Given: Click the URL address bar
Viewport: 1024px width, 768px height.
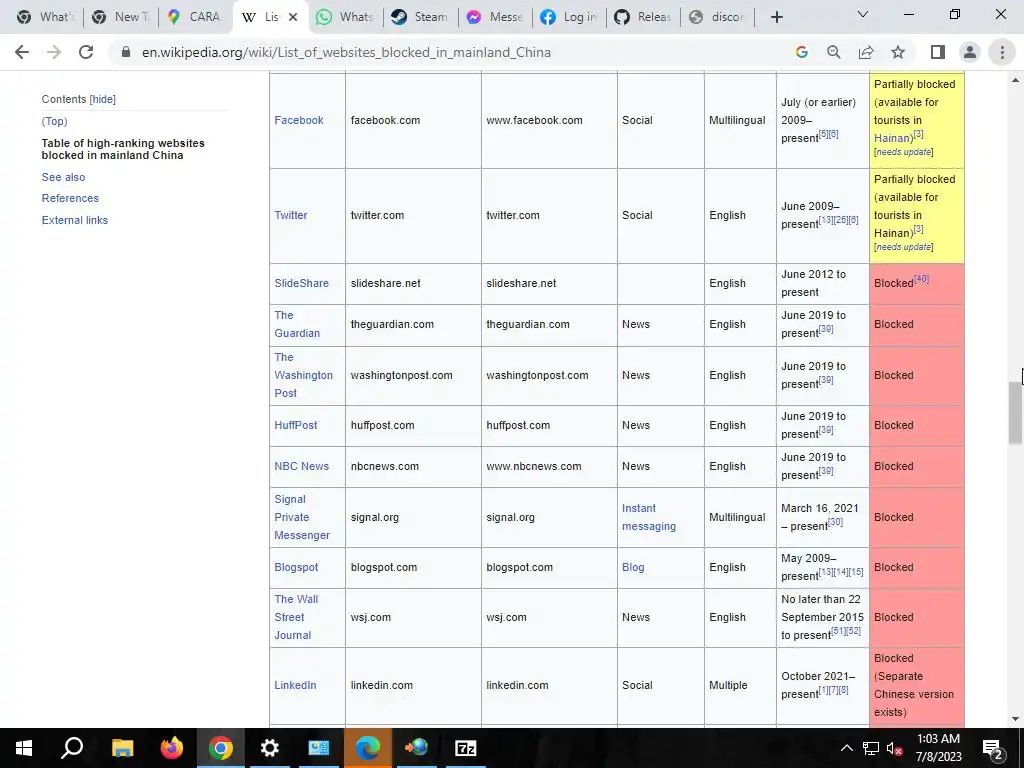Looking at the screenshot, I should point(451,52).
